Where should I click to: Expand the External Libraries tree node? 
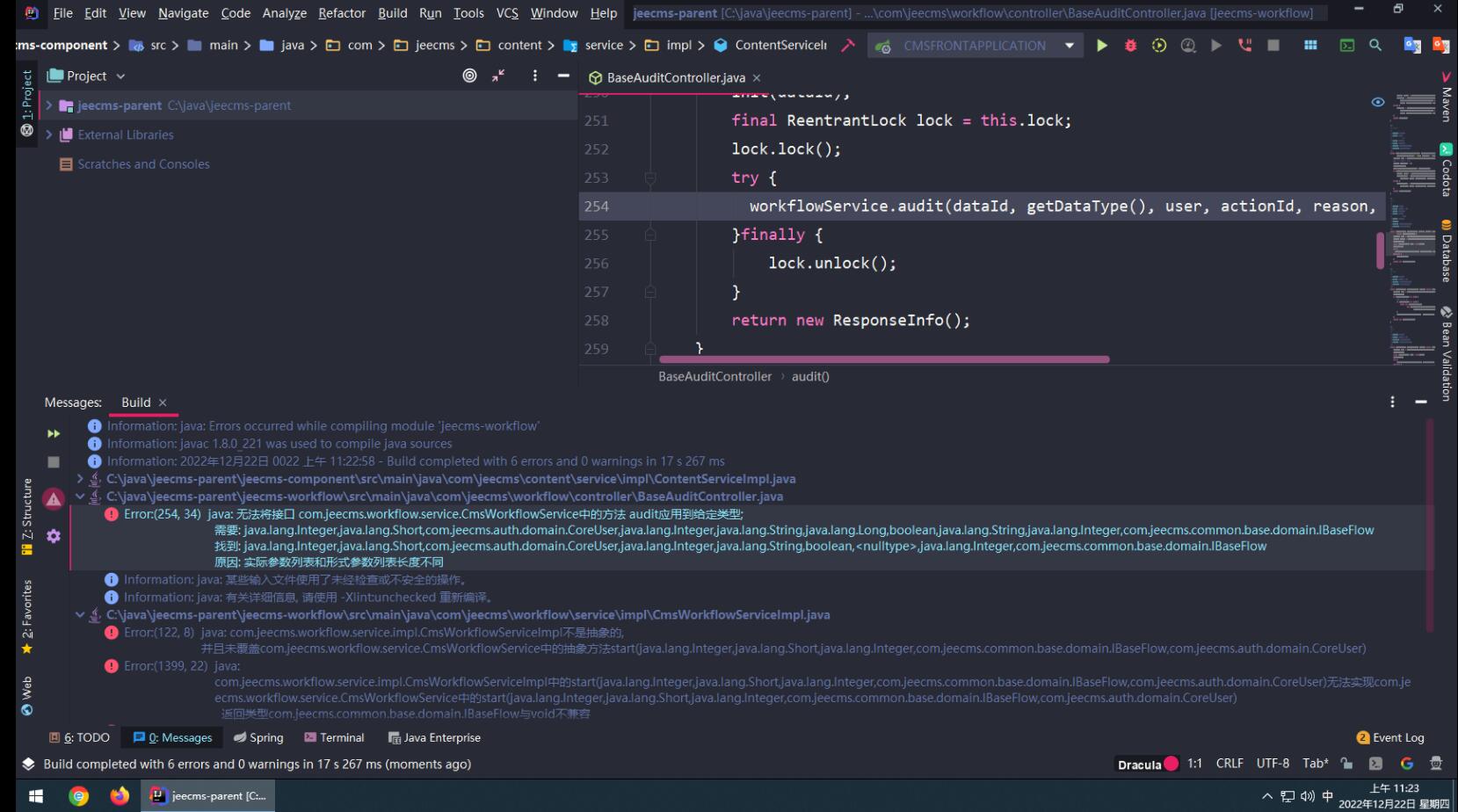click(x=49, y=135)
